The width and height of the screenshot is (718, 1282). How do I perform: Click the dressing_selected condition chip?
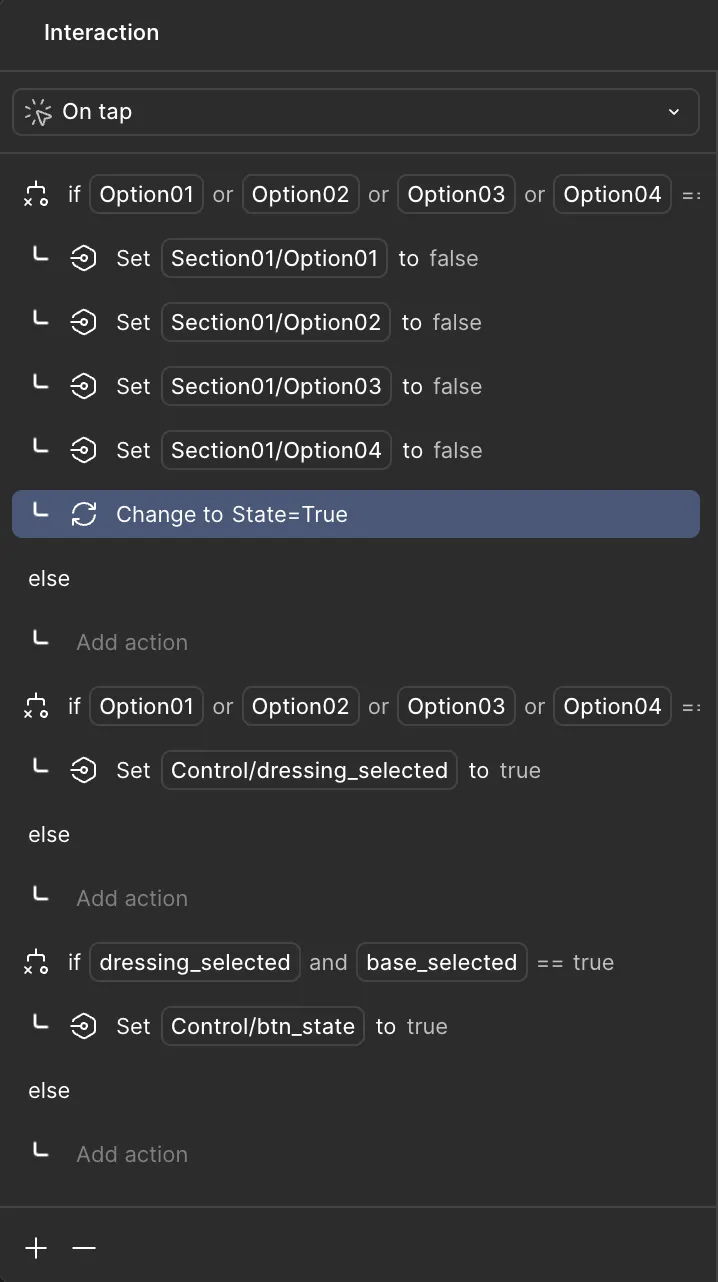click(x=195, y=963)
